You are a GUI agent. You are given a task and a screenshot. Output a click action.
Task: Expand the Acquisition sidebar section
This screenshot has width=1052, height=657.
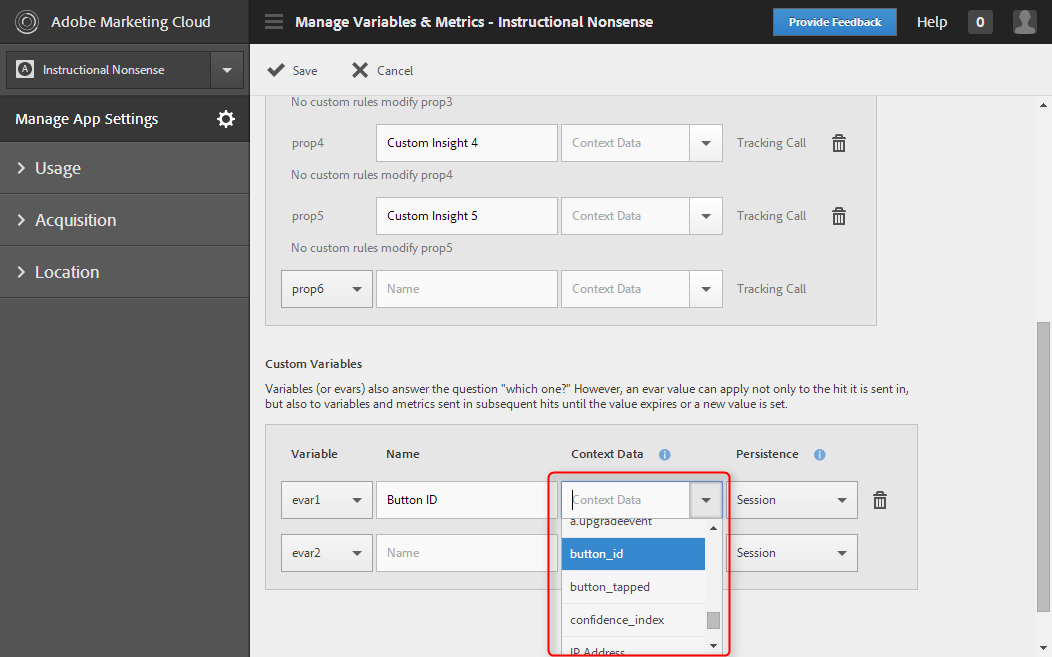(75, 220)
